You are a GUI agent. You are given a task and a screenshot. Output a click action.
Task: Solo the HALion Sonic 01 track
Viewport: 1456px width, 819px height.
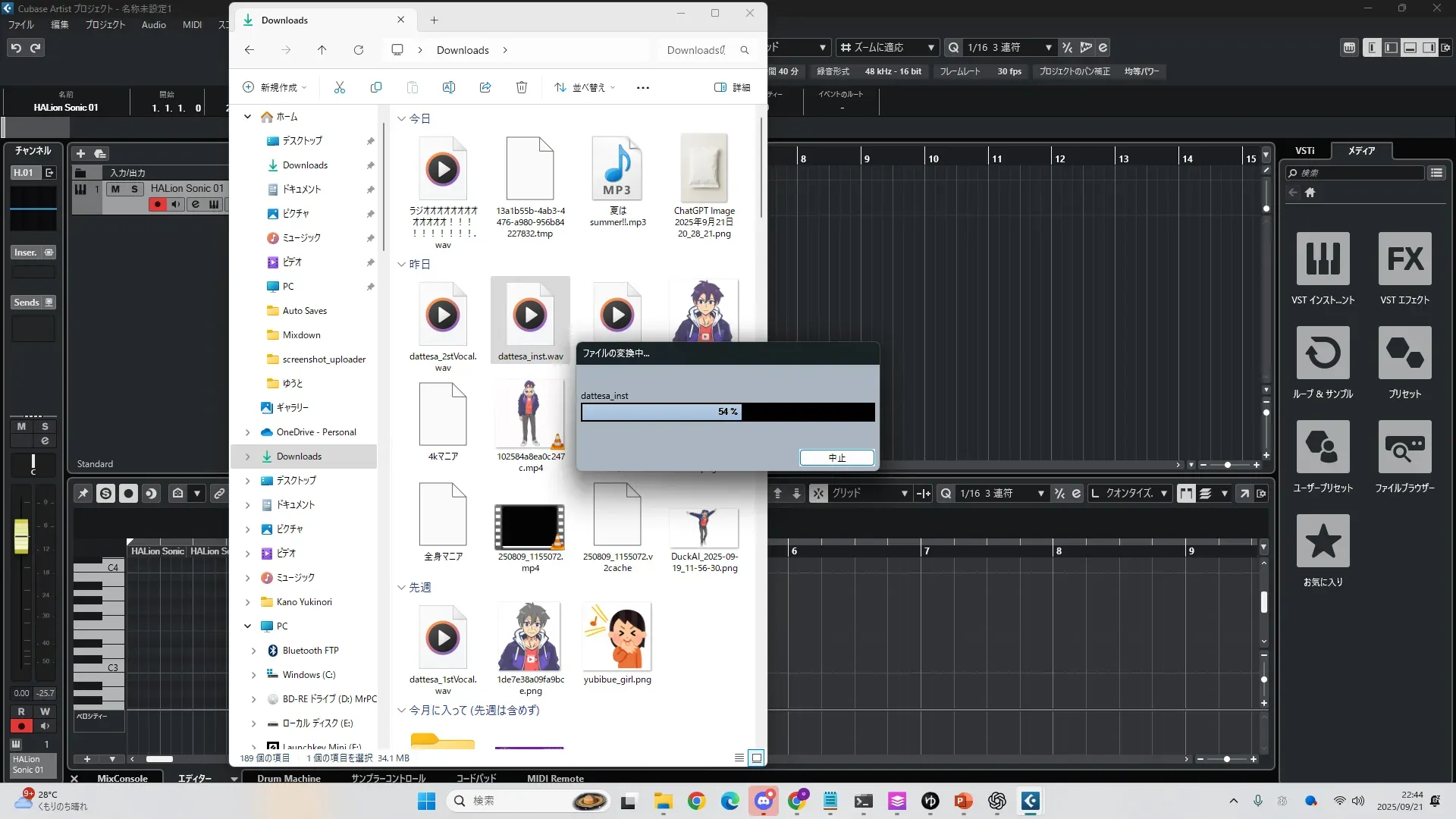134,189
